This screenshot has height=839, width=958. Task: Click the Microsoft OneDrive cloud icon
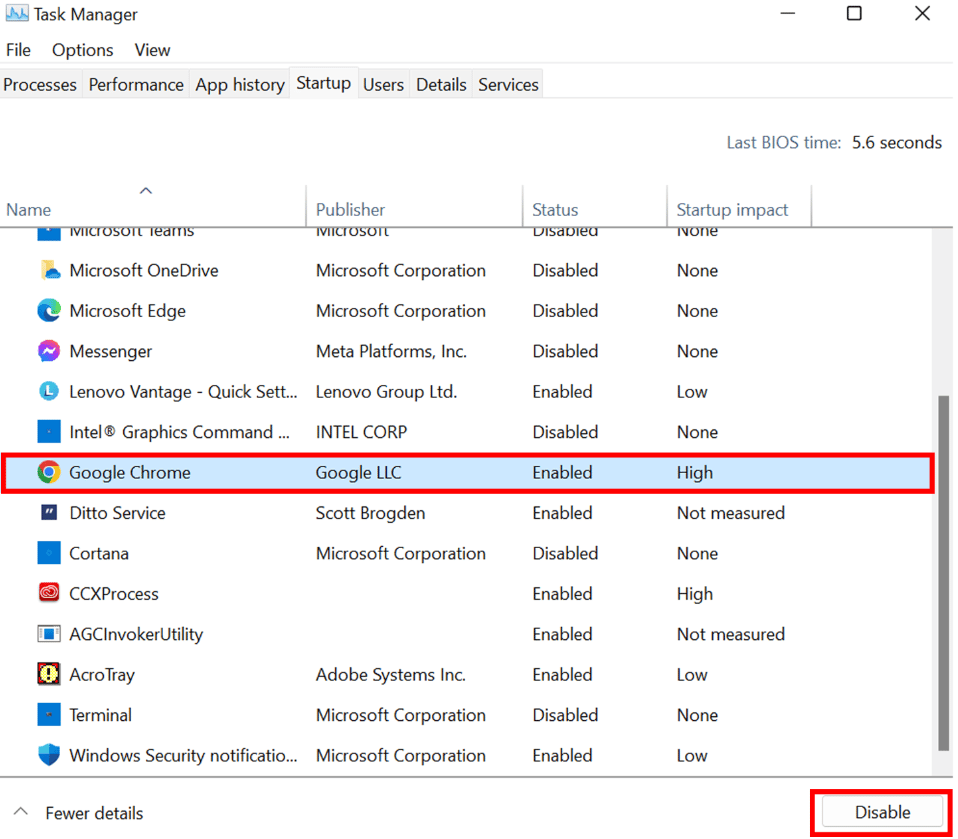pyautogui.click(x=49, y=270)
